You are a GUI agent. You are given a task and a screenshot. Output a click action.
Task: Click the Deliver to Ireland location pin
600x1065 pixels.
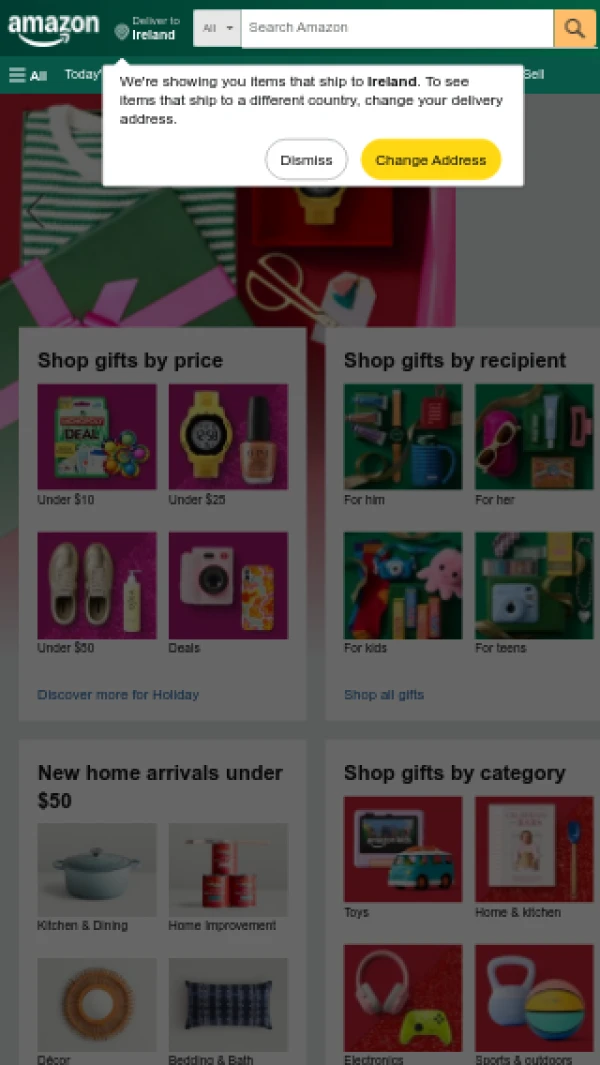(x=122, y=31)
